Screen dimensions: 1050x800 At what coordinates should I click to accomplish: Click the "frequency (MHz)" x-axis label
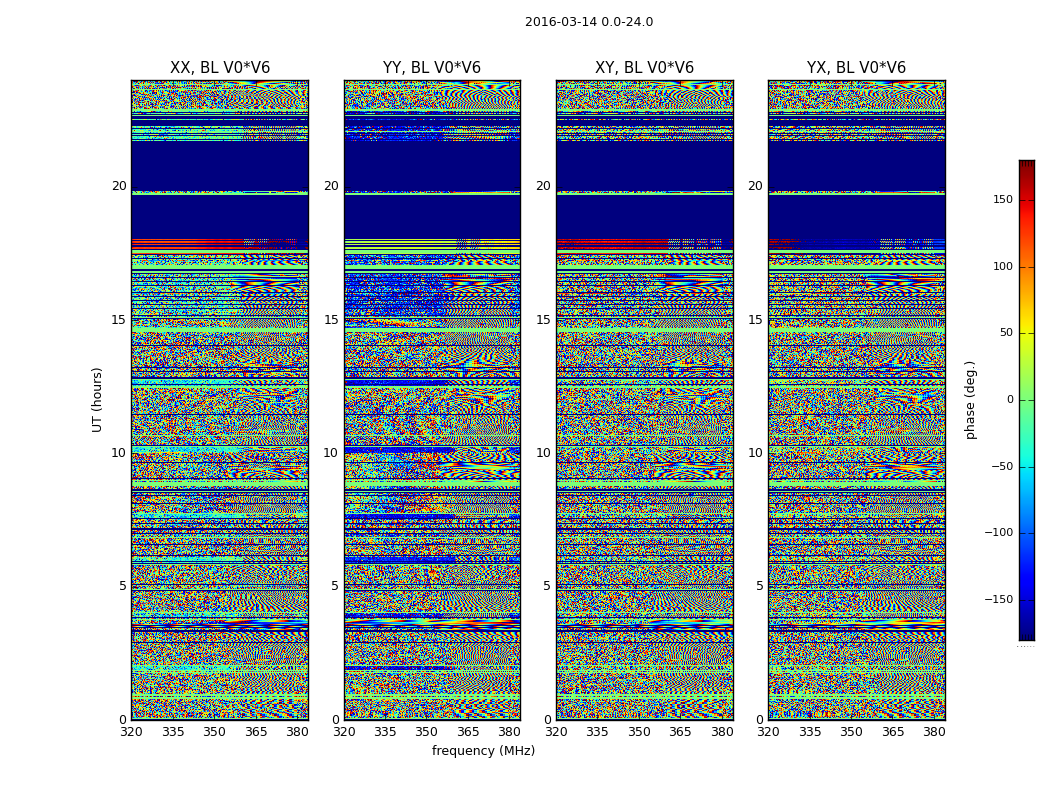pos(483,750)
